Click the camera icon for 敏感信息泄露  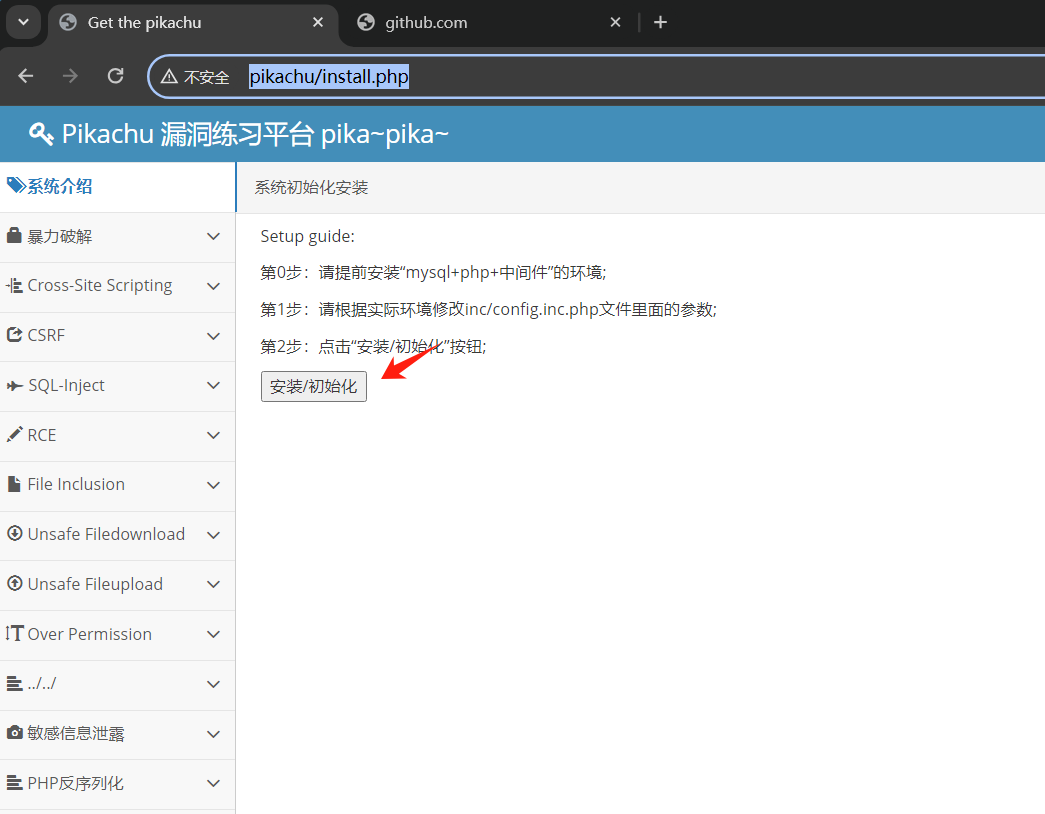pos(15,732)
